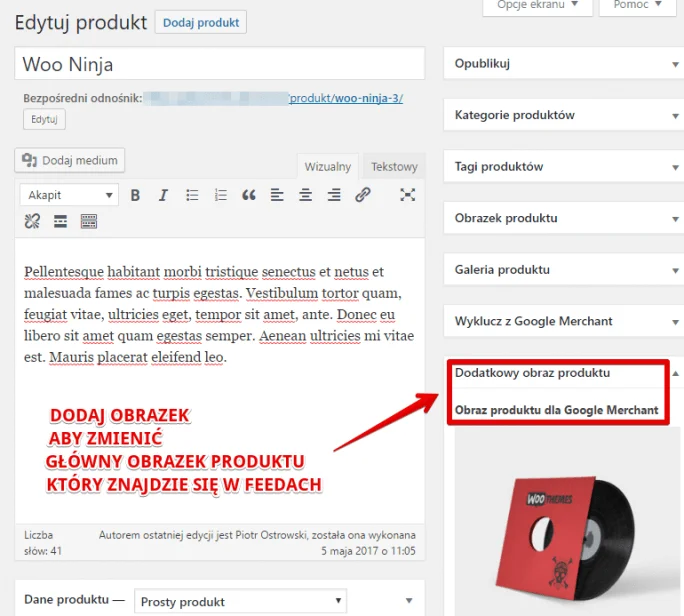Open the Pomoc help dropdown
The width and height of the screenshot is (684, 616).
pyautogui.click(x=637, y=5)
